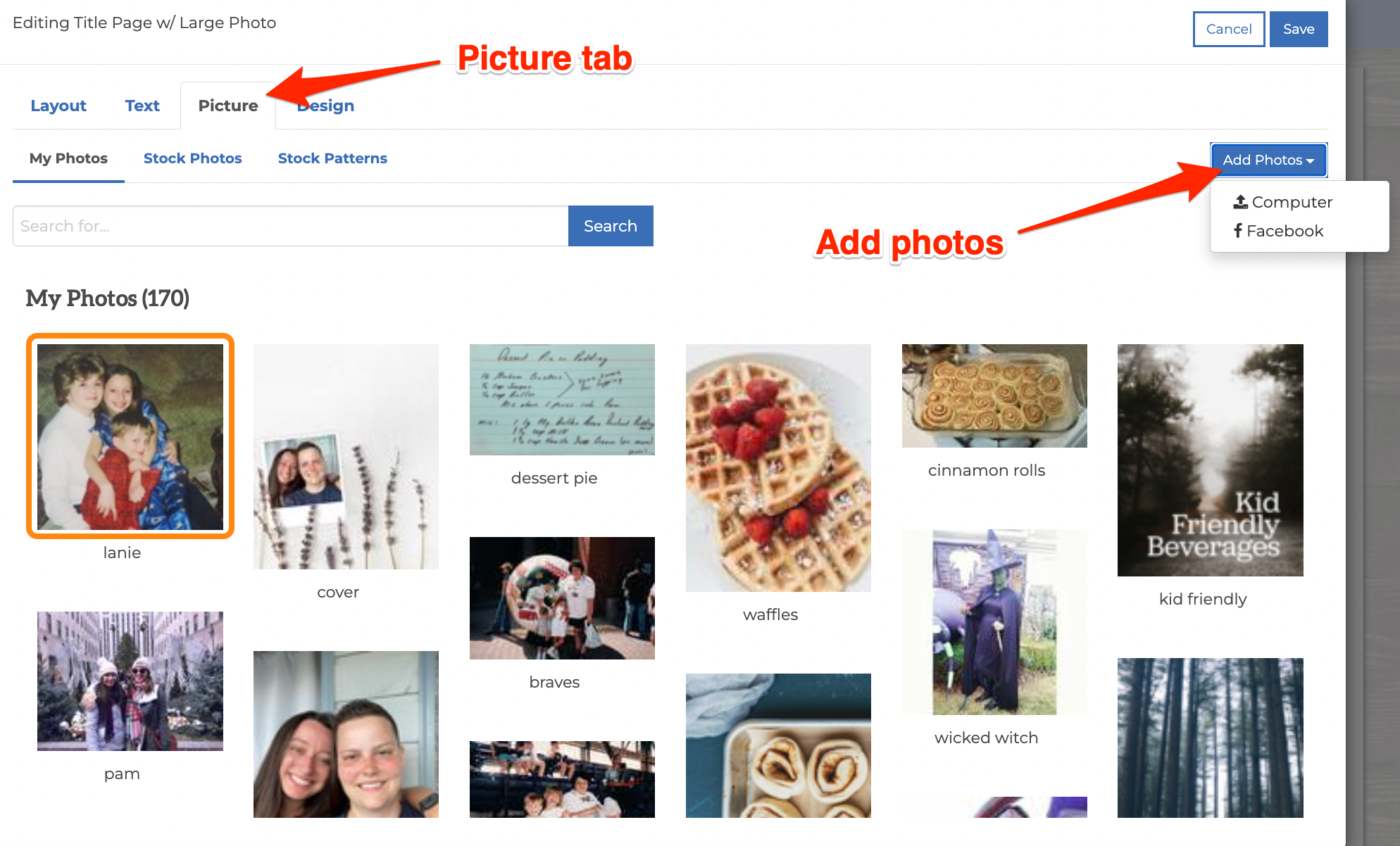
Task: Click the Save button
Action: [1298, 29]
